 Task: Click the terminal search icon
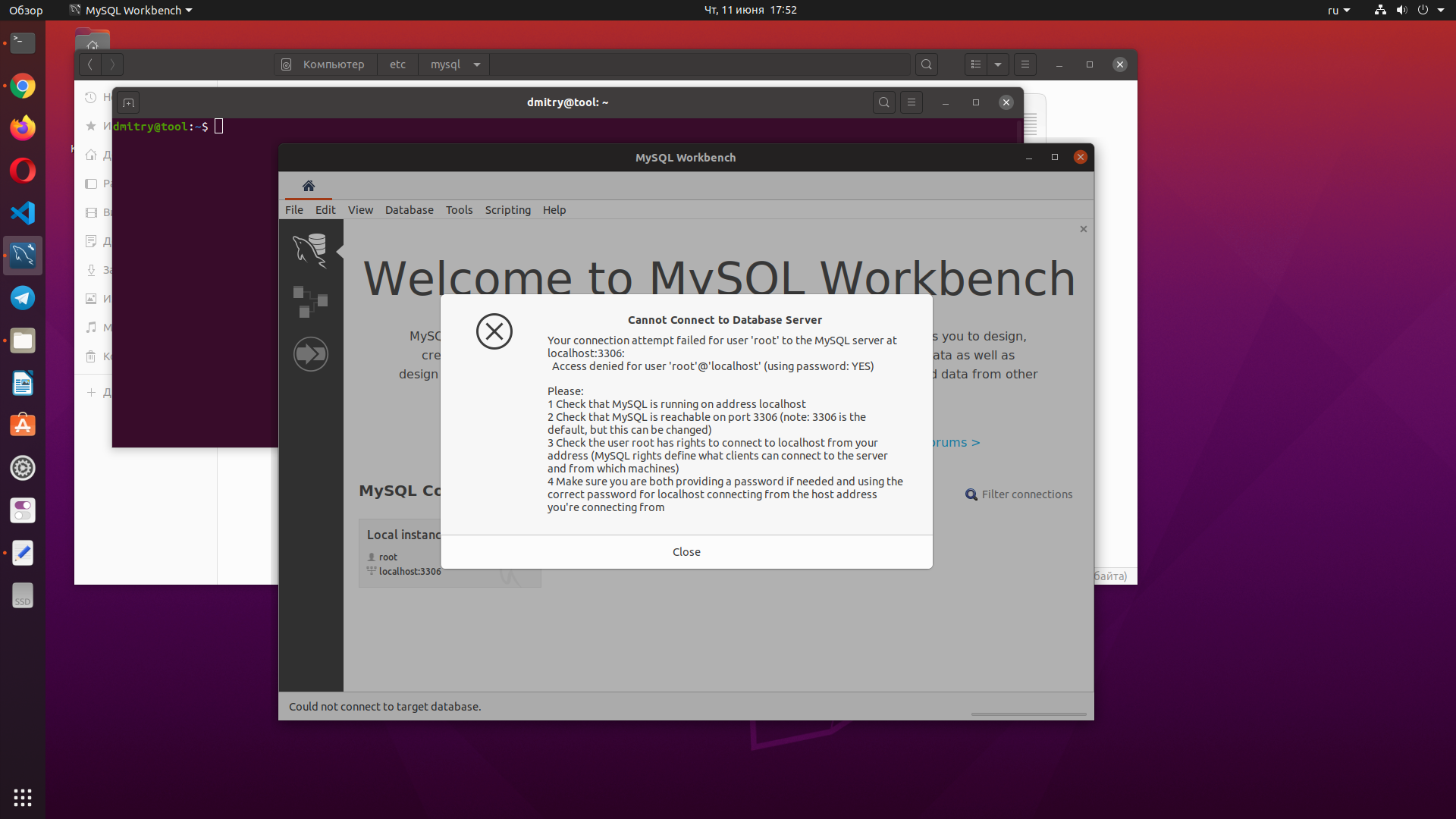[x=884, y=102]
